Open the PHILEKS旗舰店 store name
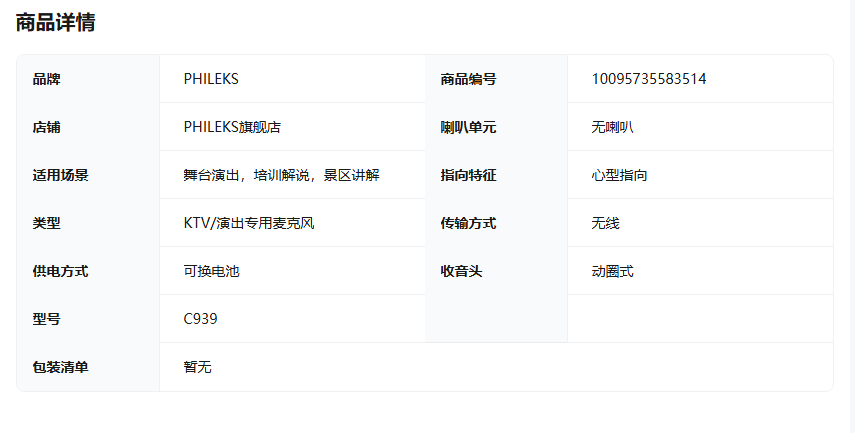 [232, 127]
